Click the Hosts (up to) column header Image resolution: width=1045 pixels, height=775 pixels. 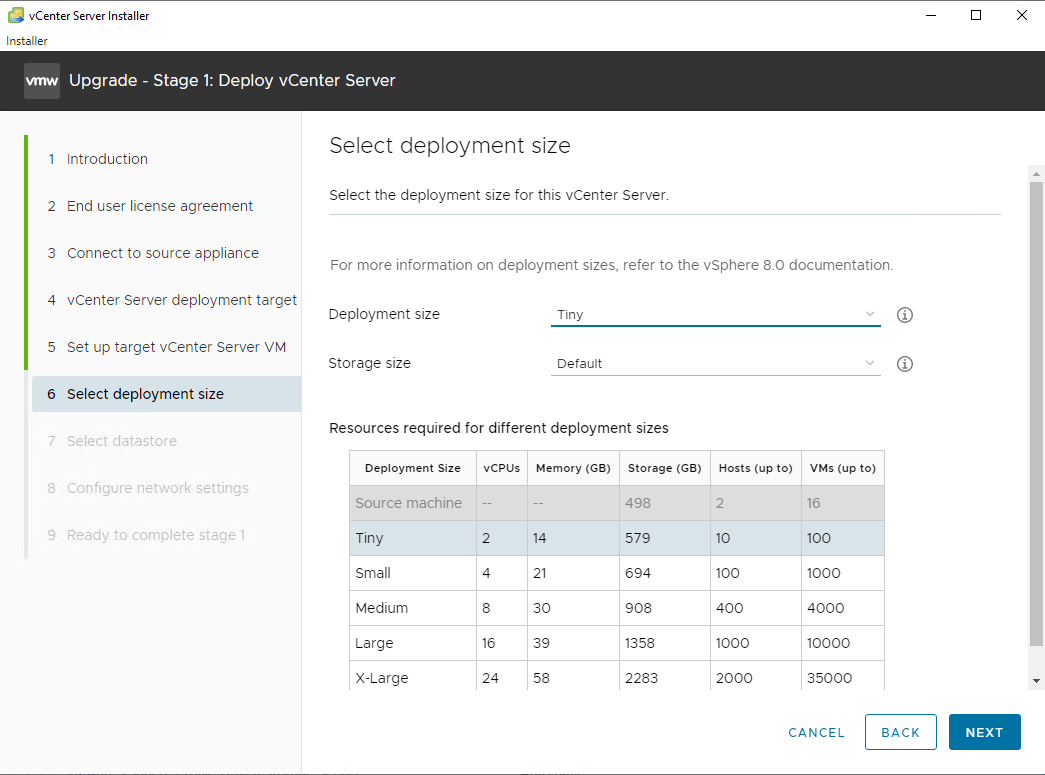[755, 468]
